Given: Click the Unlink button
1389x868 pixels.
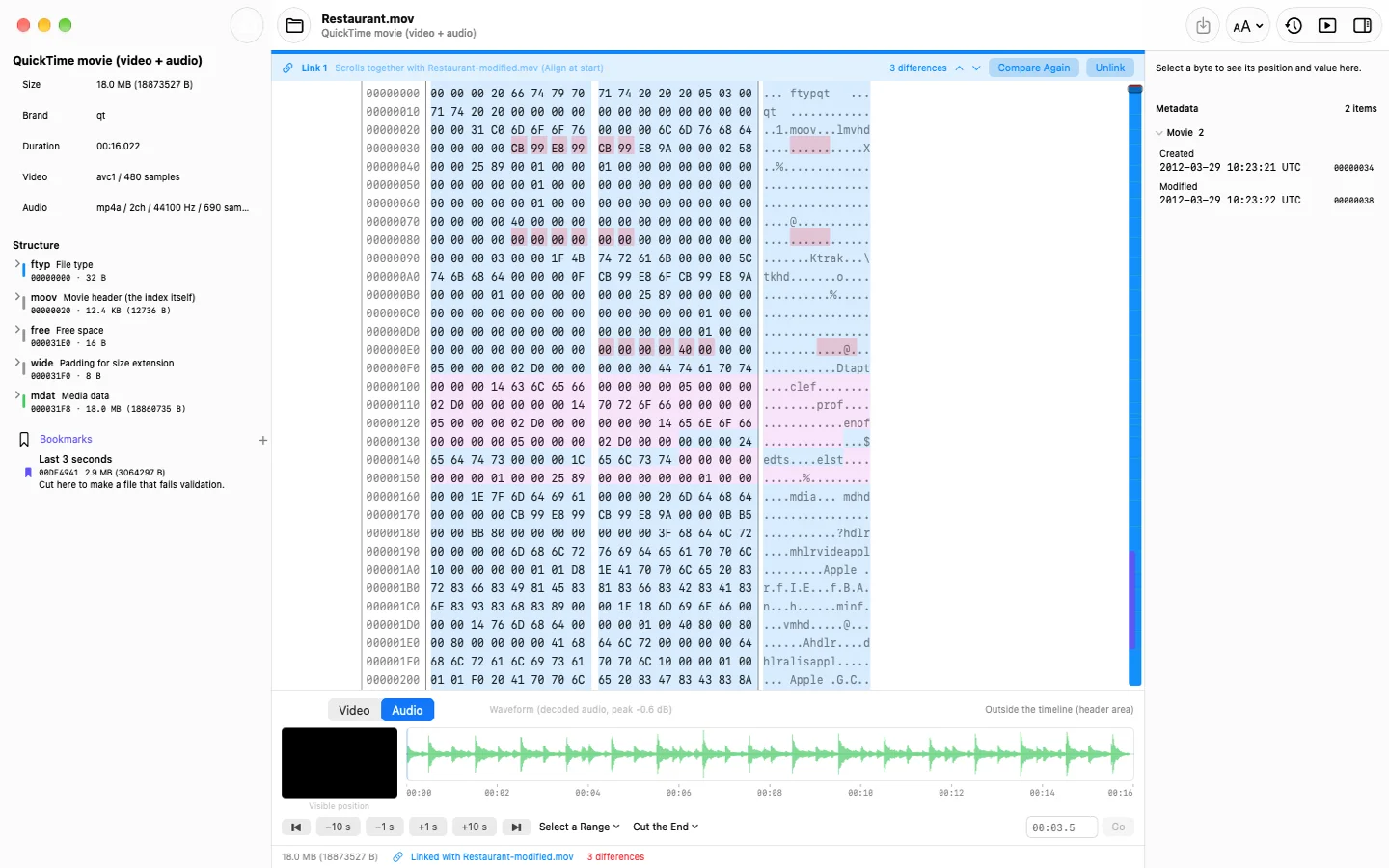Looking at the screenshot, I should (x=1109, y=68).
